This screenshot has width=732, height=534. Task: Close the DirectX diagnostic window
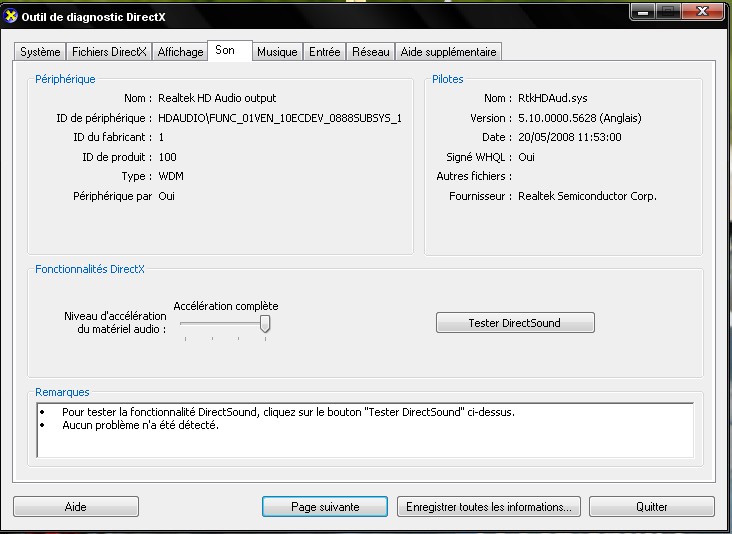pyautogui.click(x=702, y=10)
